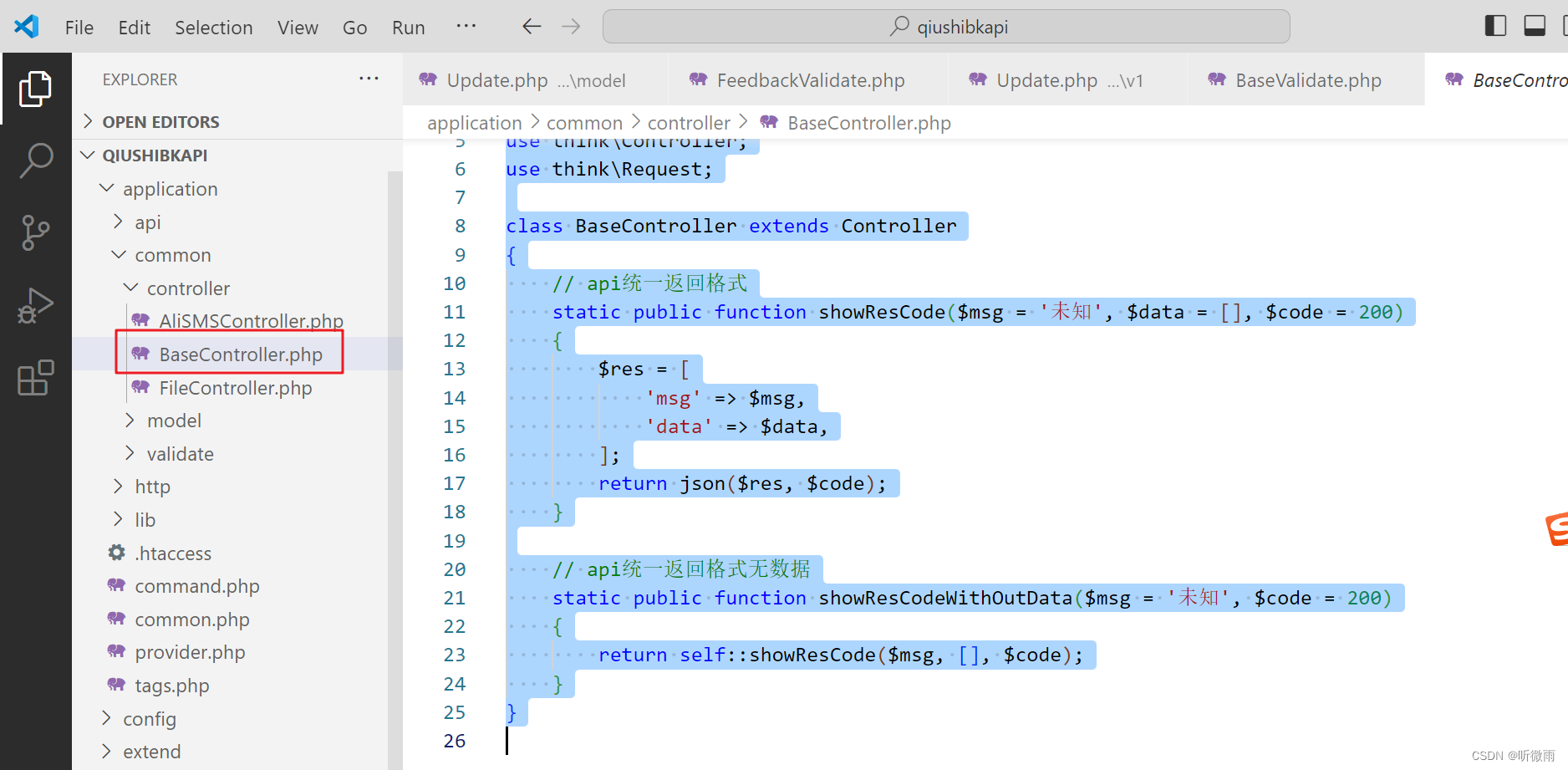Toggle the primary side bar layout icon
Screen dimensions: 1568x770
pyautogui.click(x=1495, y=27)
